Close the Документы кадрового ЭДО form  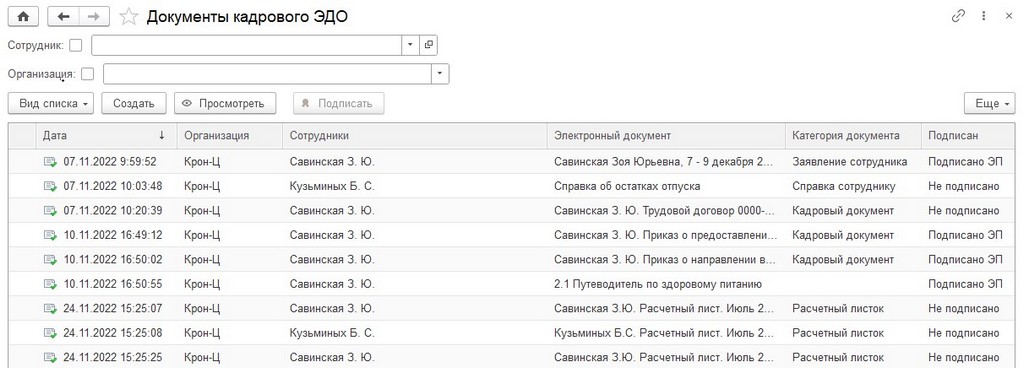pos(1008,16)
